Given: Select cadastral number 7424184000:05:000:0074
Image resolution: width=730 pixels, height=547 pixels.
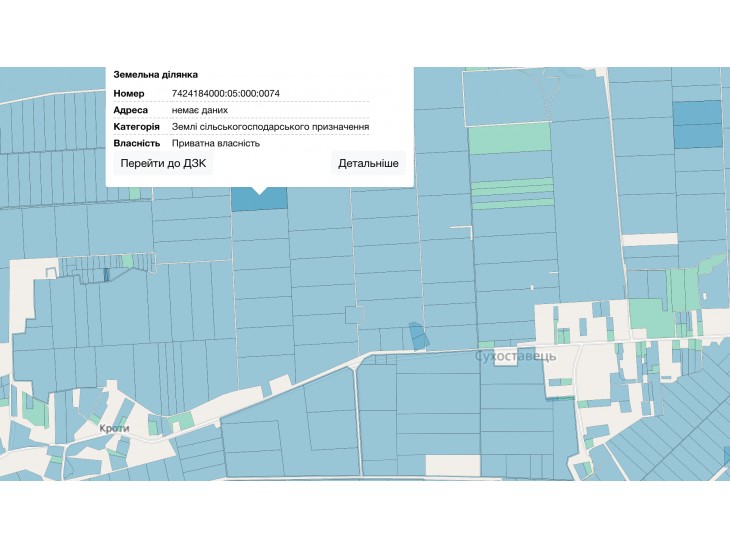Looking at the screenshot, I should pos(226,94).
